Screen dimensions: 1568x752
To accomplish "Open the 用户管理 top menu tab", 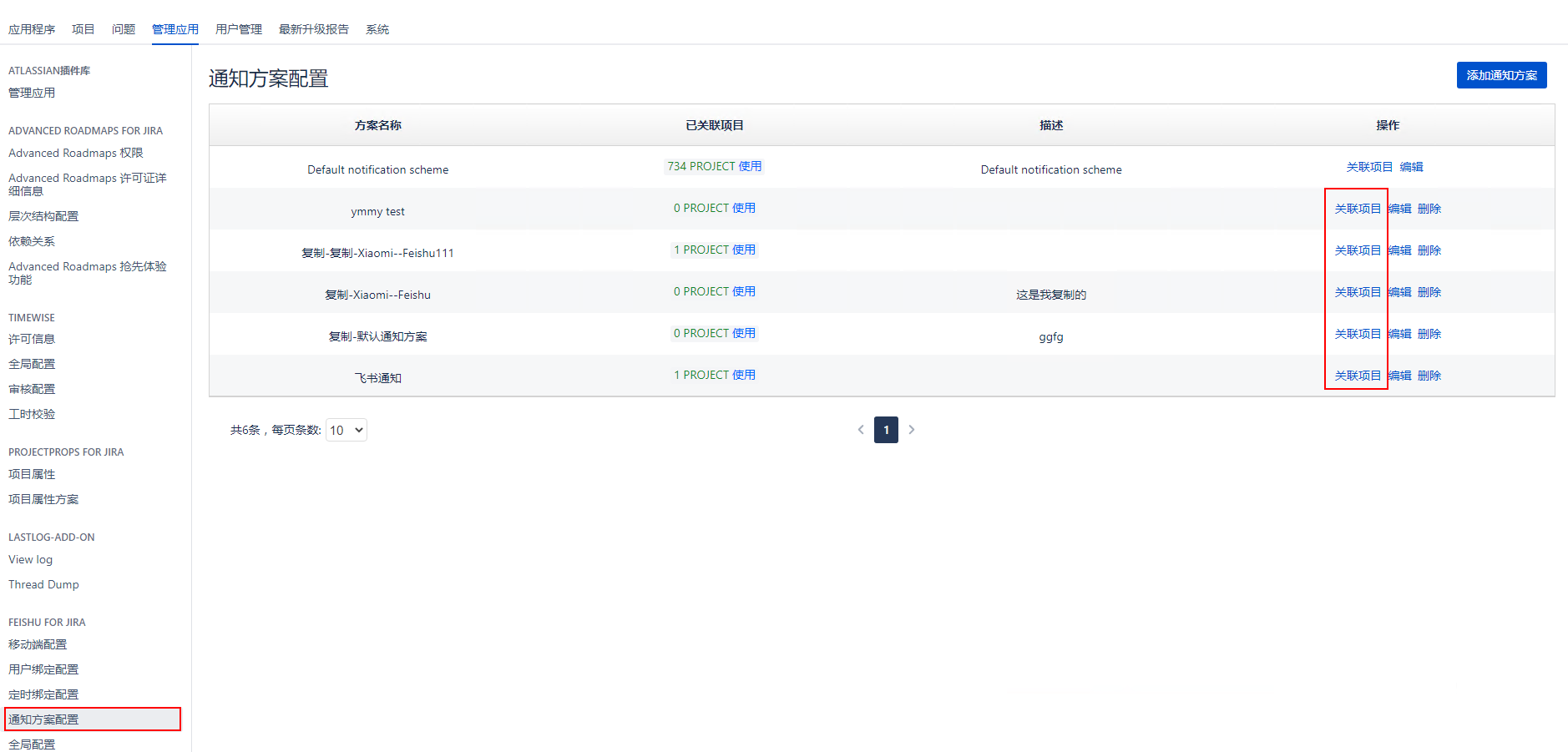I will (239, 29).
